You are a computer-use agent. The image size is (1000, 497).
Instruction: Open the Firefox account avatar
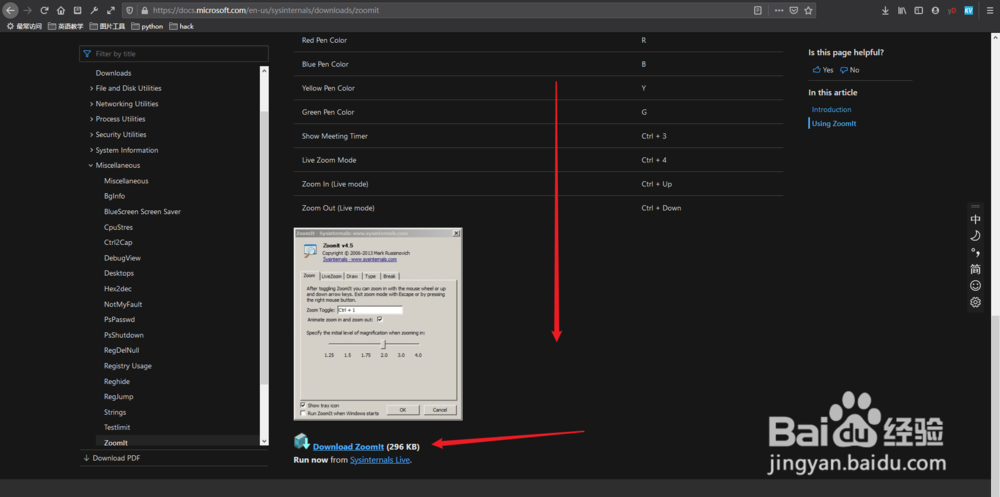(x=935, y=10)
